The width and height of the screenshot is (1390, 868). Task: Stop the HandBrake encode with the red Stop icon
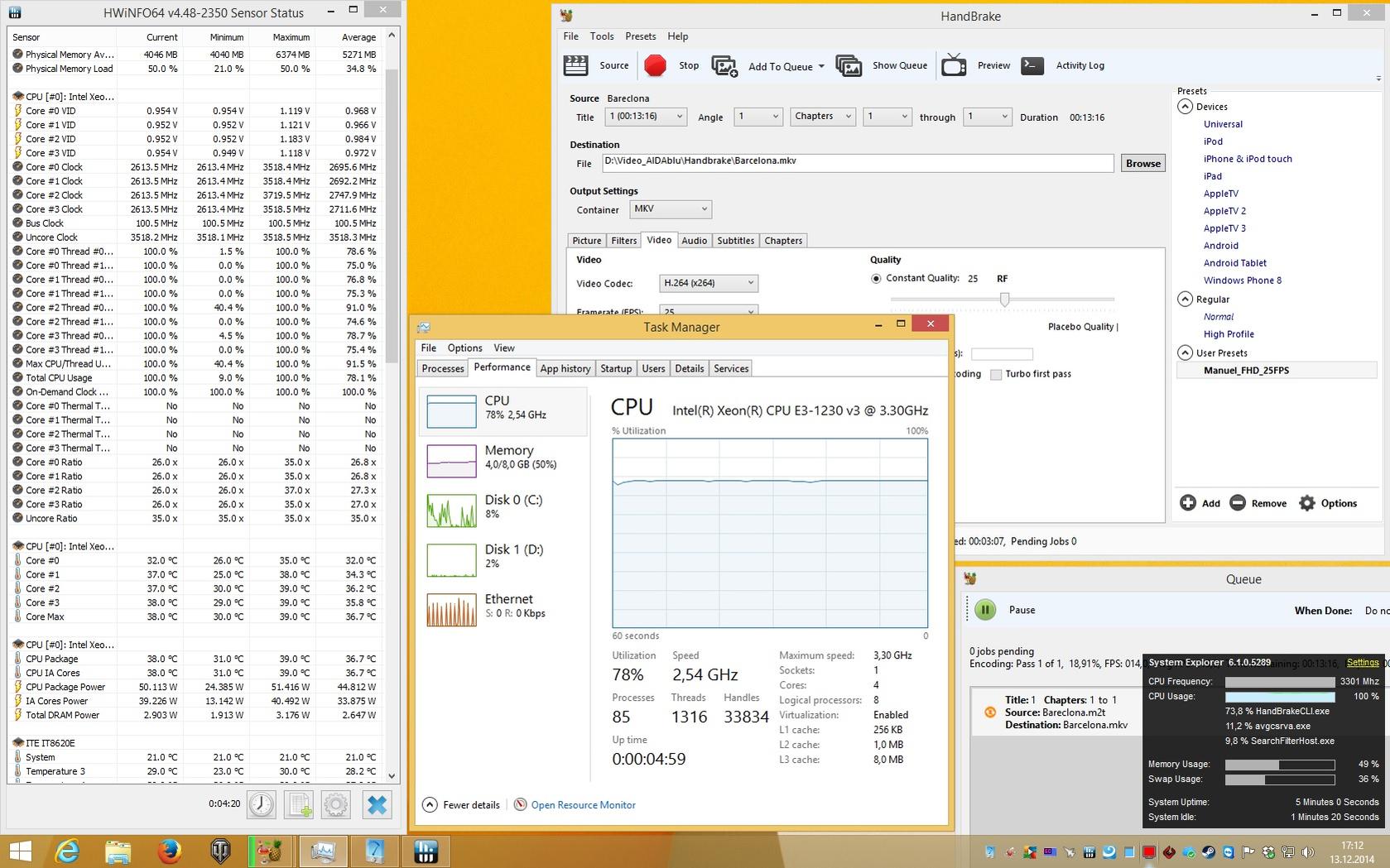pyautogui.click(x=655, y=65)
